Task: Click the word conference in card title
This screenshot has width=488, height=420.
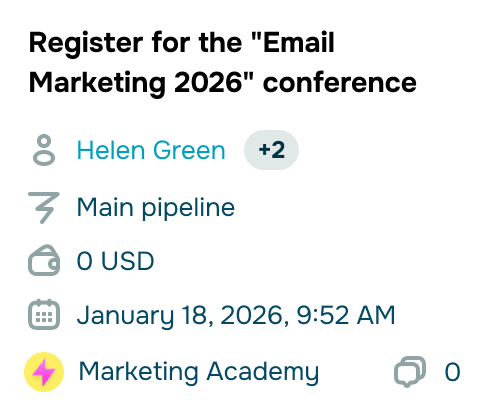Action: 340,83
